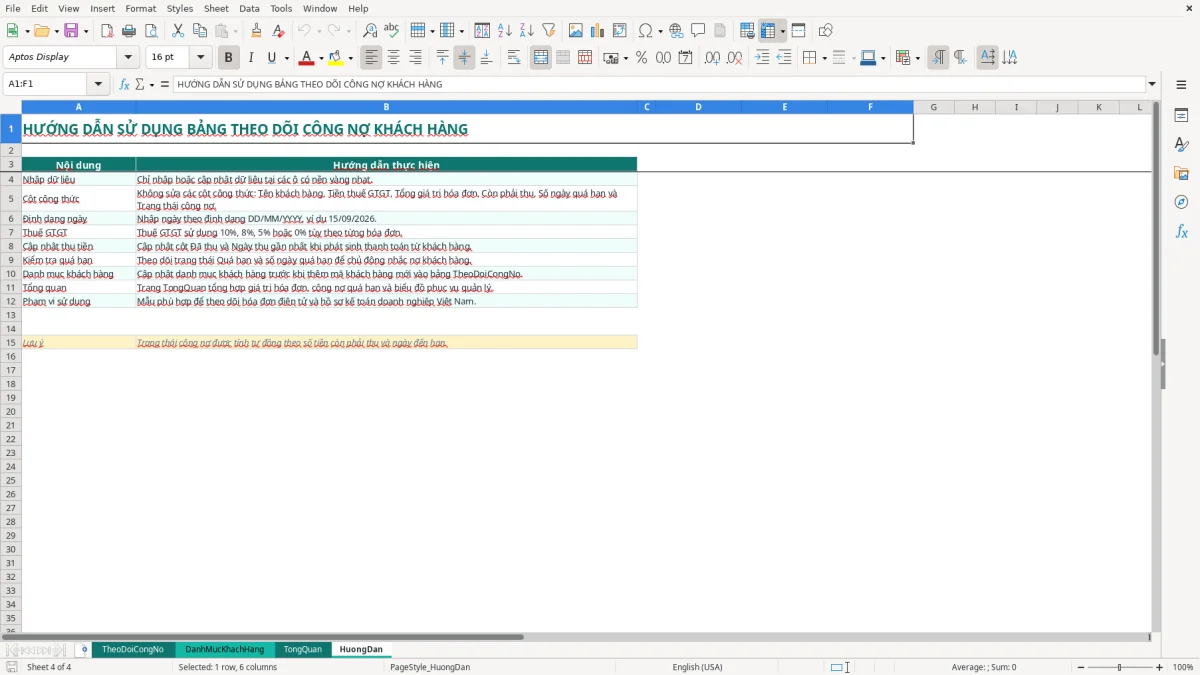The width and height of the screenshot is (1200, 675).
Task: Expand Name Box dropdown
Action: (98, 84)
